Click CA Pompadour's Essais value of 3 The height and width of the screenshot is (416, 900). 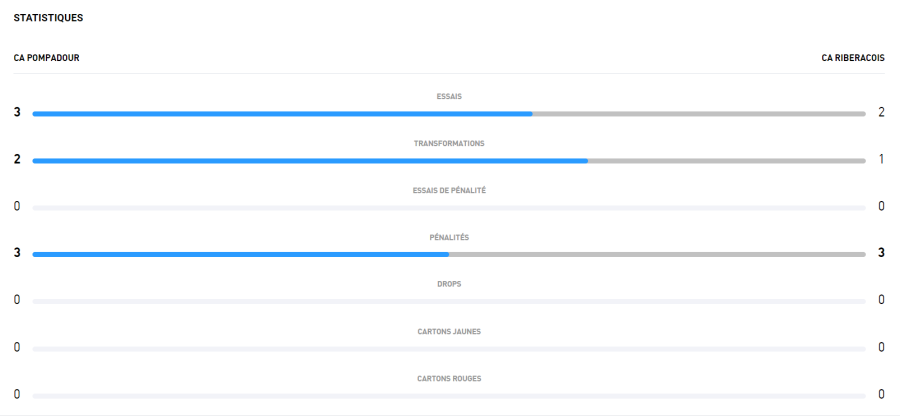tap(17, 112)
